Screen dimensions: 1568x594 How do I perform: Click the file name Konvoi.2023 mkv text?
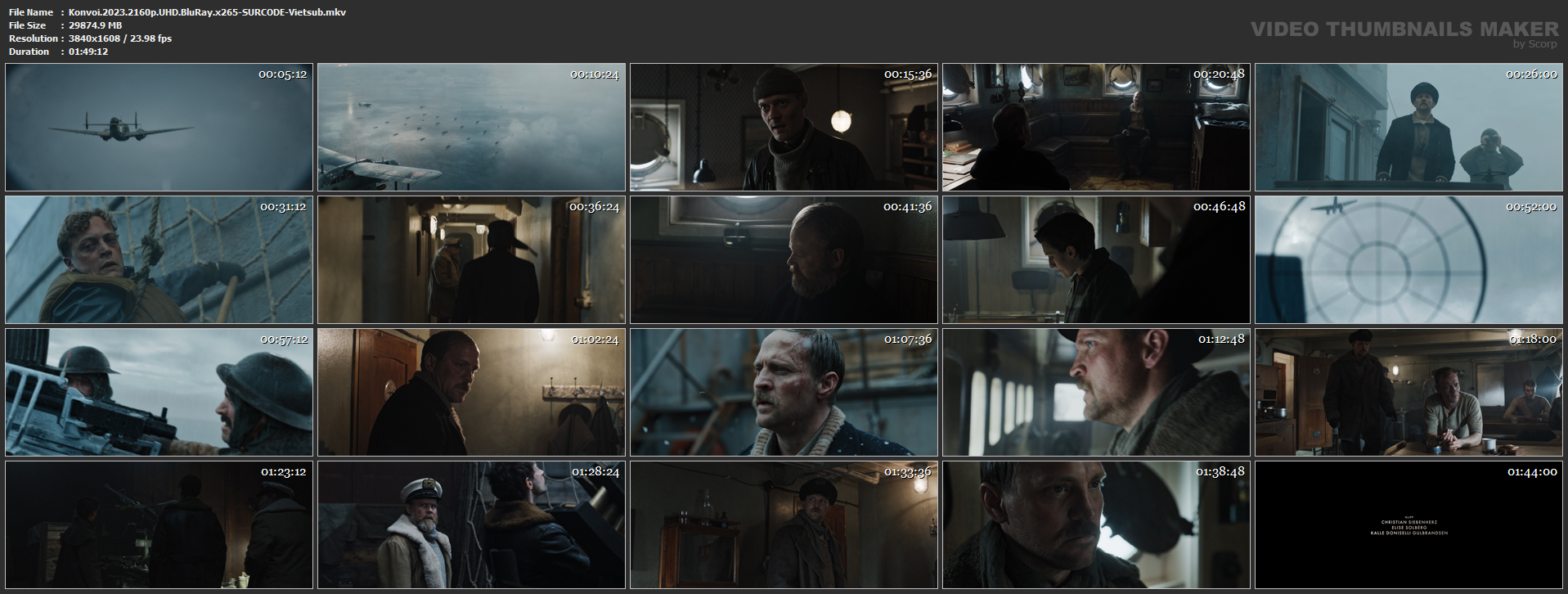click(207, 12)
